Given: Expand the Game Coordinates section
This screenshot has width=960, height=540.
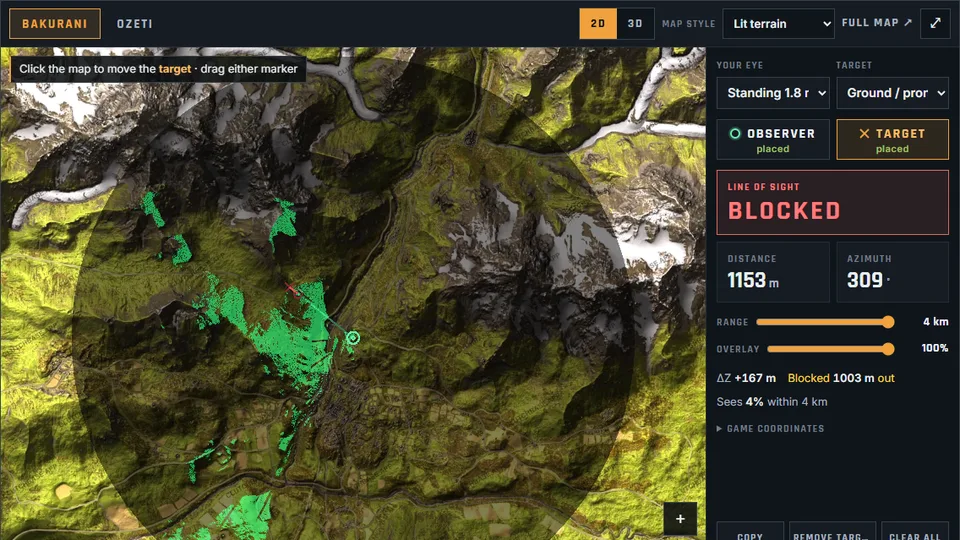Looking at the screenshot, I should click(770, 429).
